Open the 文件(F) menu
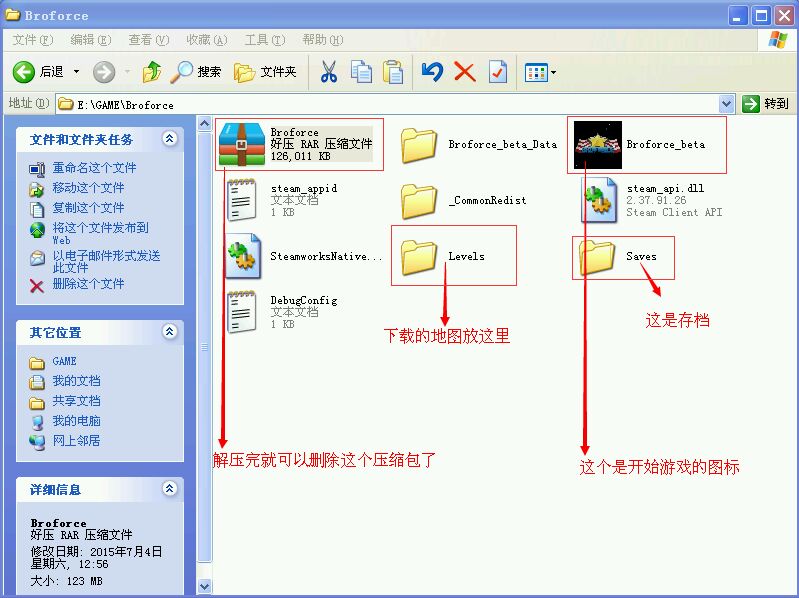Screen dimensions: 799x598 click(33, 40)
